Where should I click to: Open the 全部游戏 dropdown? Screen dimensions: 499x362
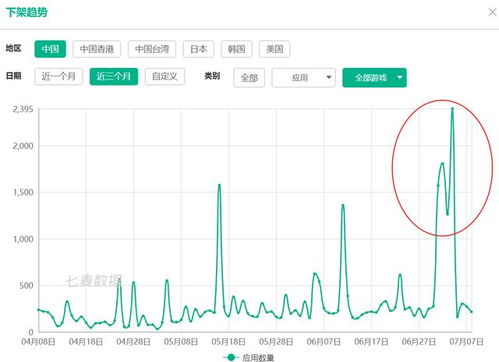pos(375,78)
